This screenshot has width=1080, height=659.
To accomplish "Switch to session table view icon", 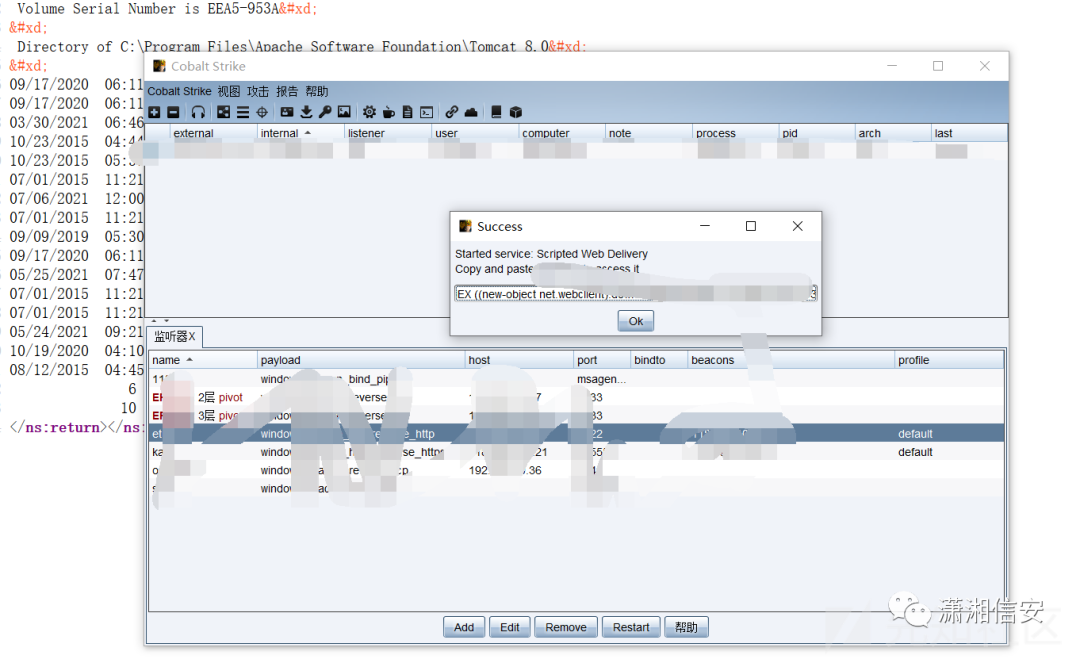I will (x=243, y=112).
